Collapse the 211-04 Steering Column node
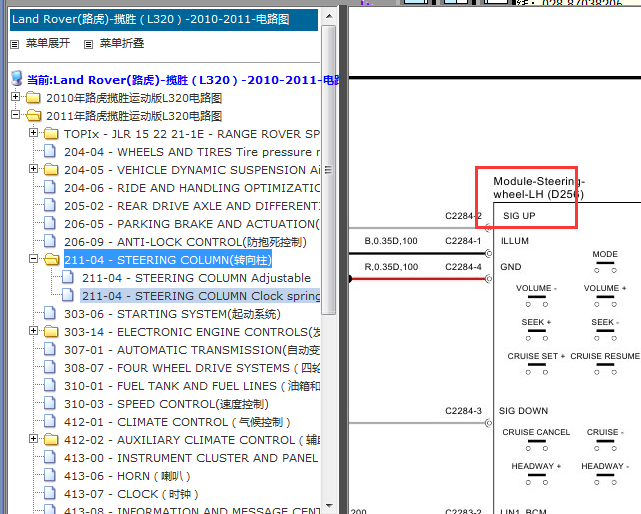This screenshot has width=641, height=514. (34, 259)
